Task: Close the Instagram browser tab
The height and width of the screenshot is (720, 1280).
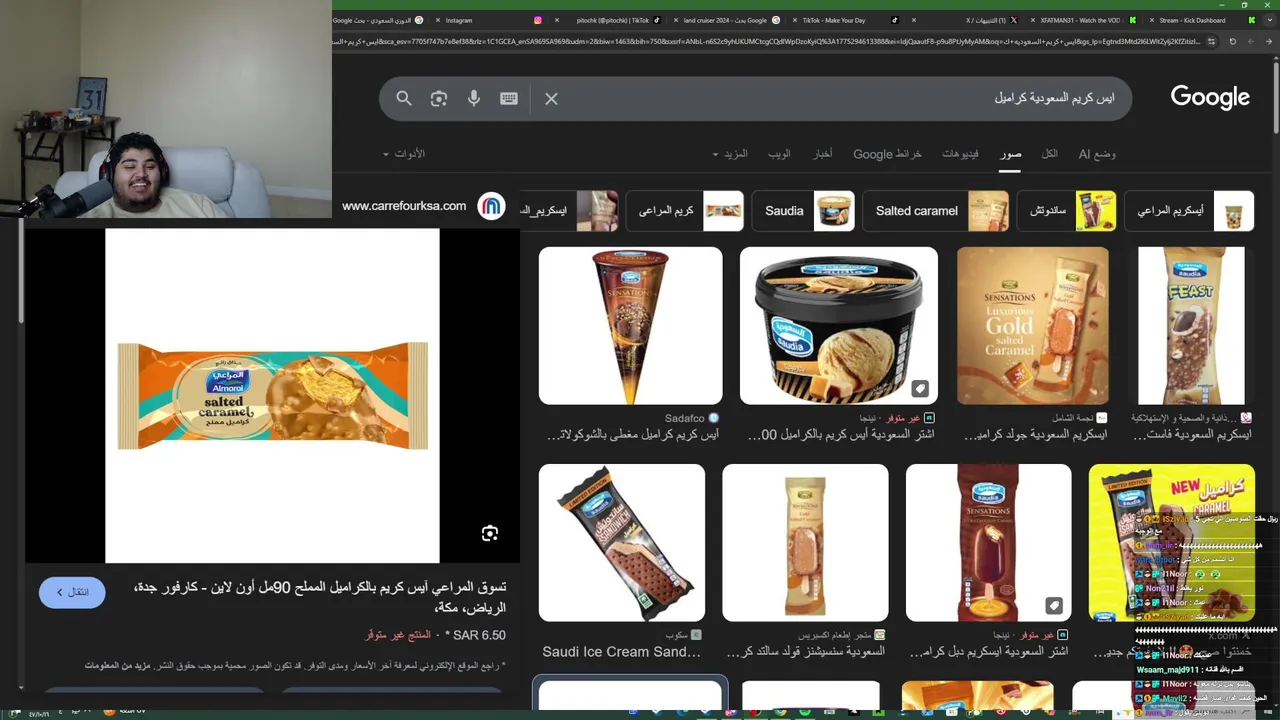Action: pos(439,20)
